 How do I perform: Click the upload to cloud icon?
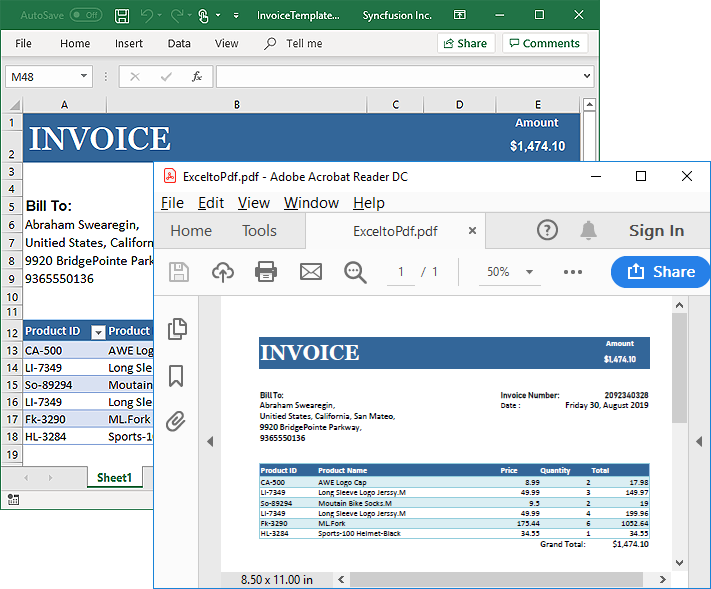click(222, 272)
